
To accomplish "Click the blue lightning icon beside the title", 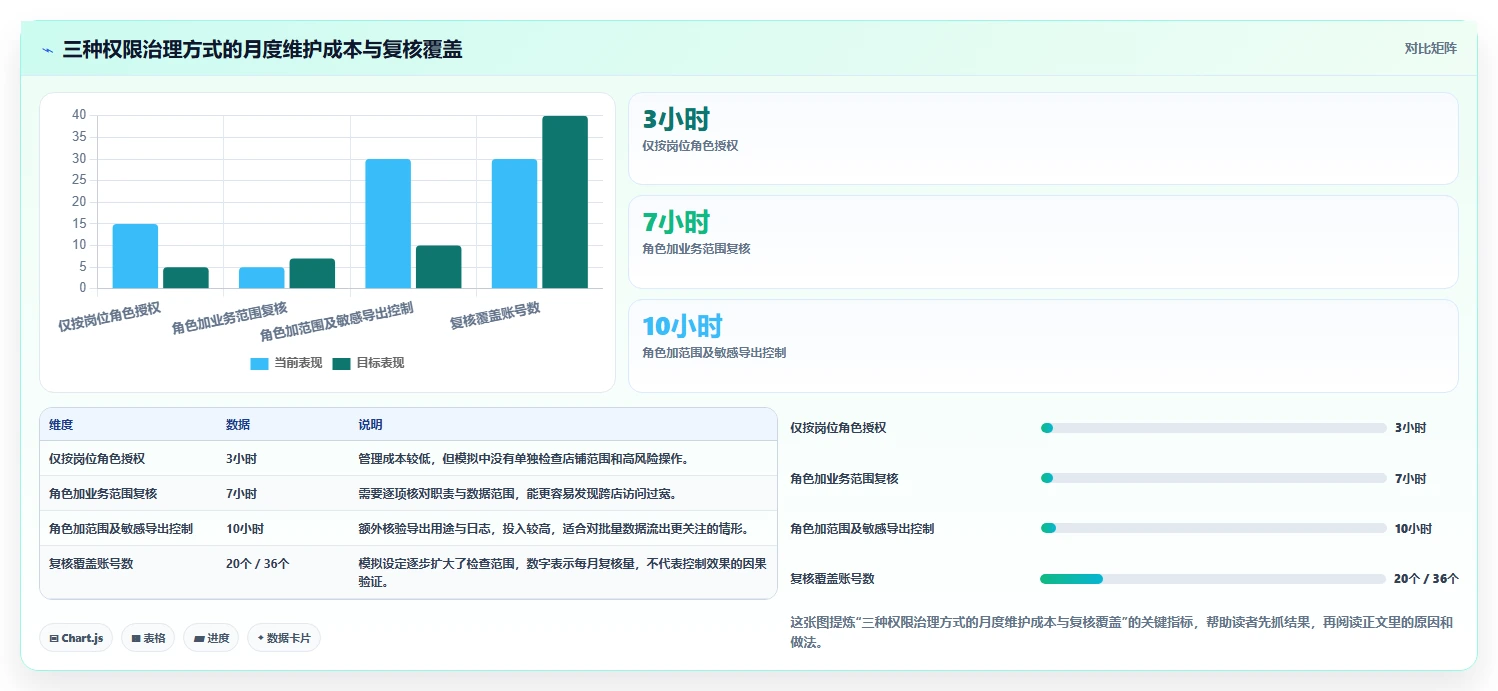I will 47,49.
